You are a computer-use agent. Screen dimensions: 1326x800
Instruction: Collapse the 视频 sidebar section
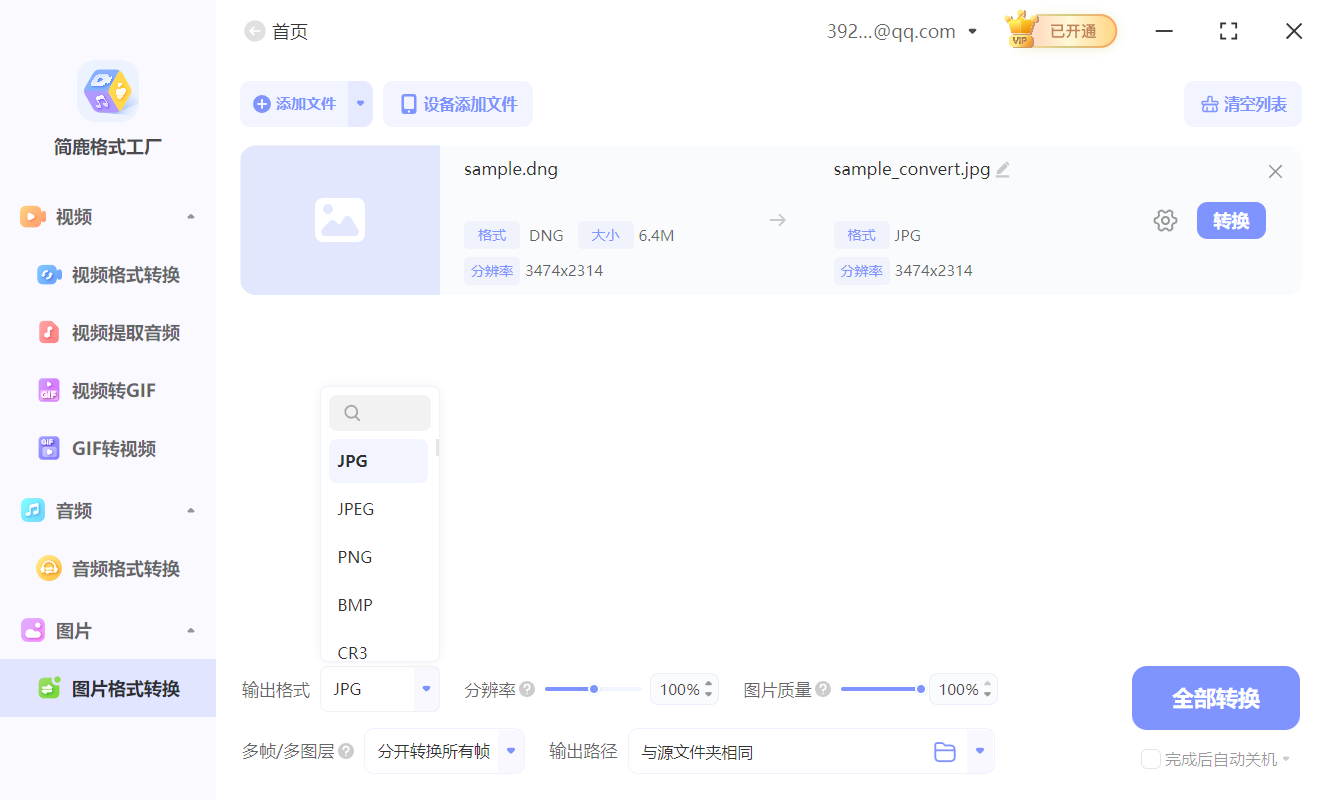point(190,216)
